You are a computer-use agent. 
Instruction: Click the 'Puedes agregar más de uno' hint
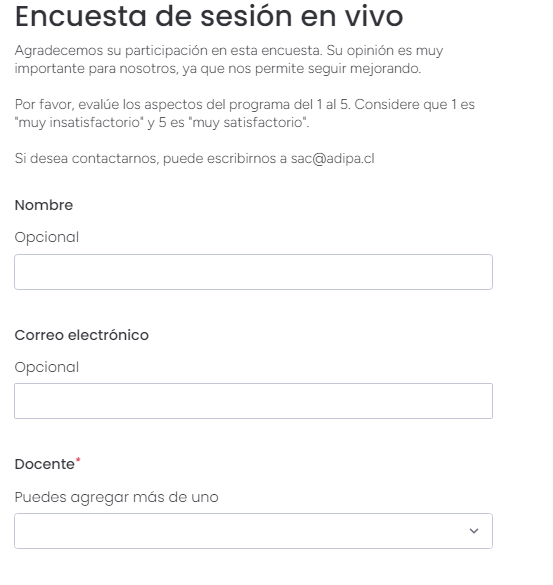(116, 497)
